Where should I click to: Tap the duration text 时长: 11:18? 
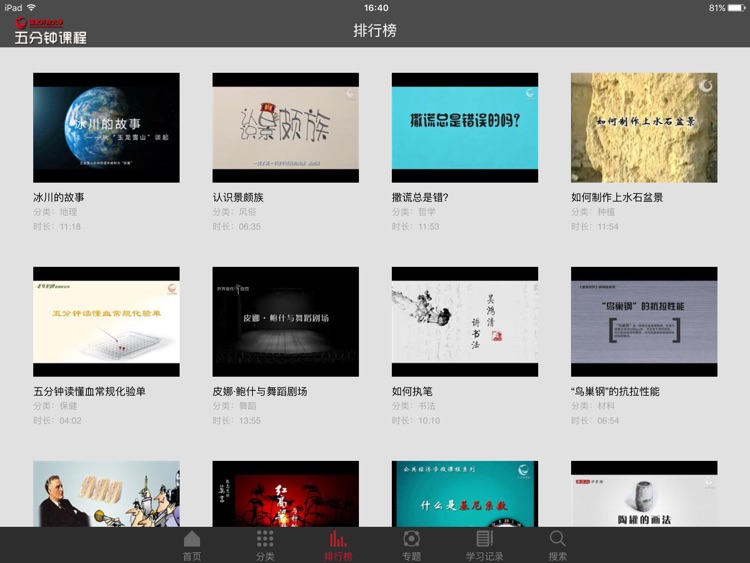(x=57, y=227)
